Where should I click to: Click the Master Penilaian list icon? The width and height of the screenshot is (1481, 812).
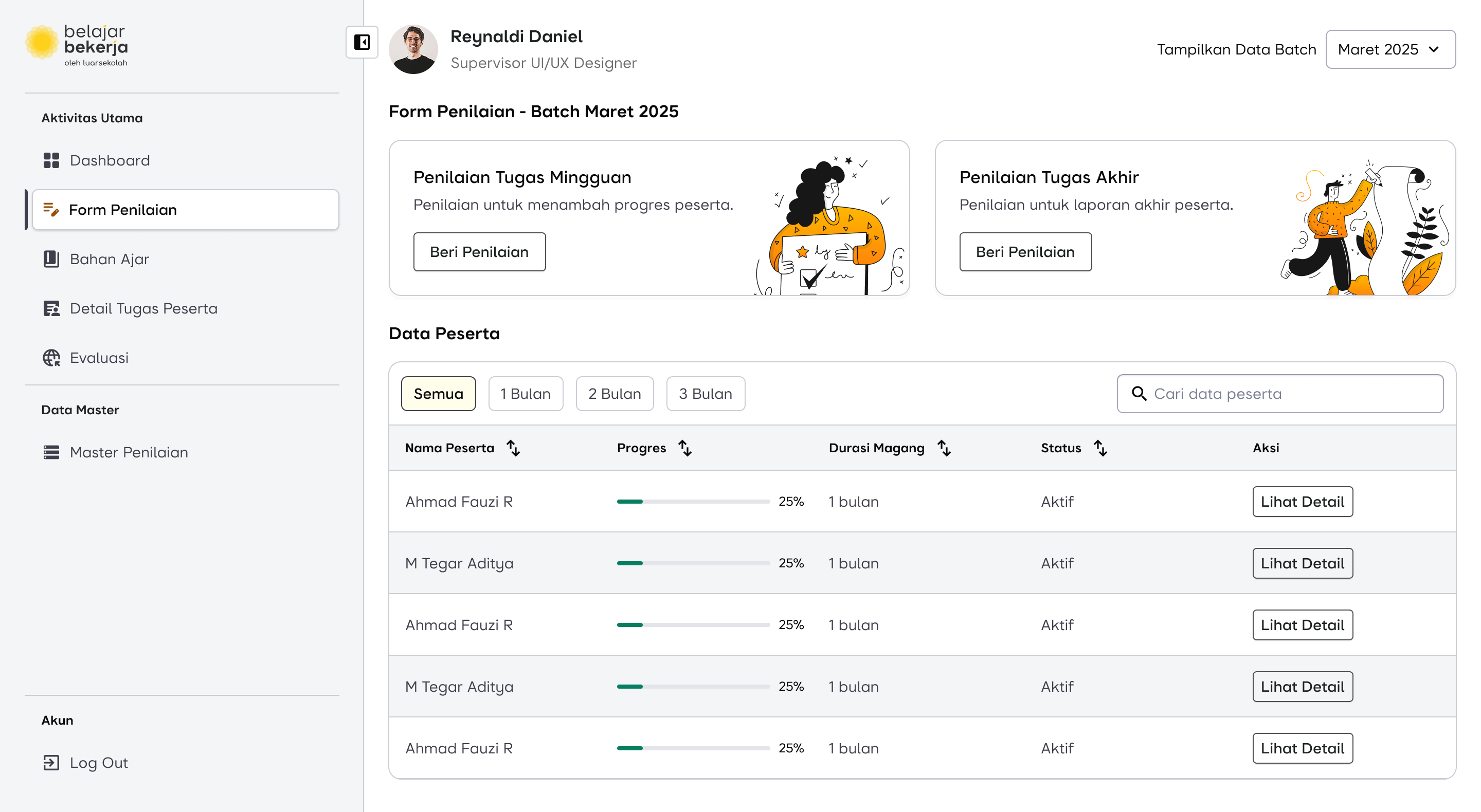coord(51,452)
